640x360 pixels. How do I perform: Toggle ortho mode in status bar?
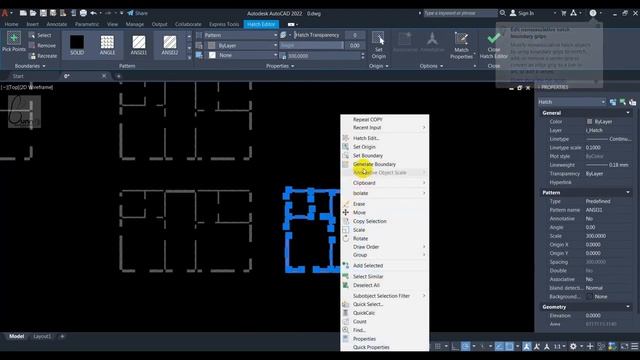pyautogui.click(x=455, y=347)
